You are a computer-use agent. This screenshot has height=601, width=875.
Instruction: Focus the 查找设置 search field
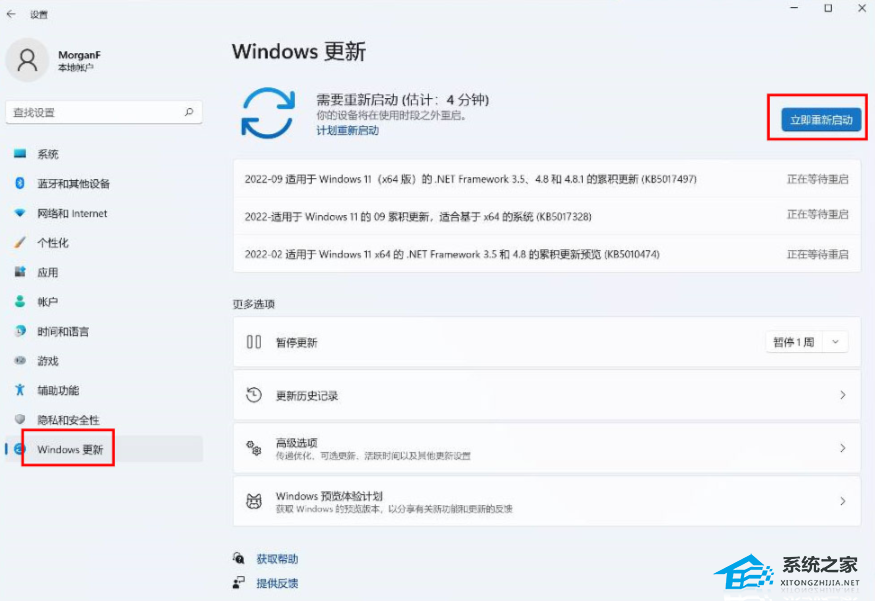(104, 112)
